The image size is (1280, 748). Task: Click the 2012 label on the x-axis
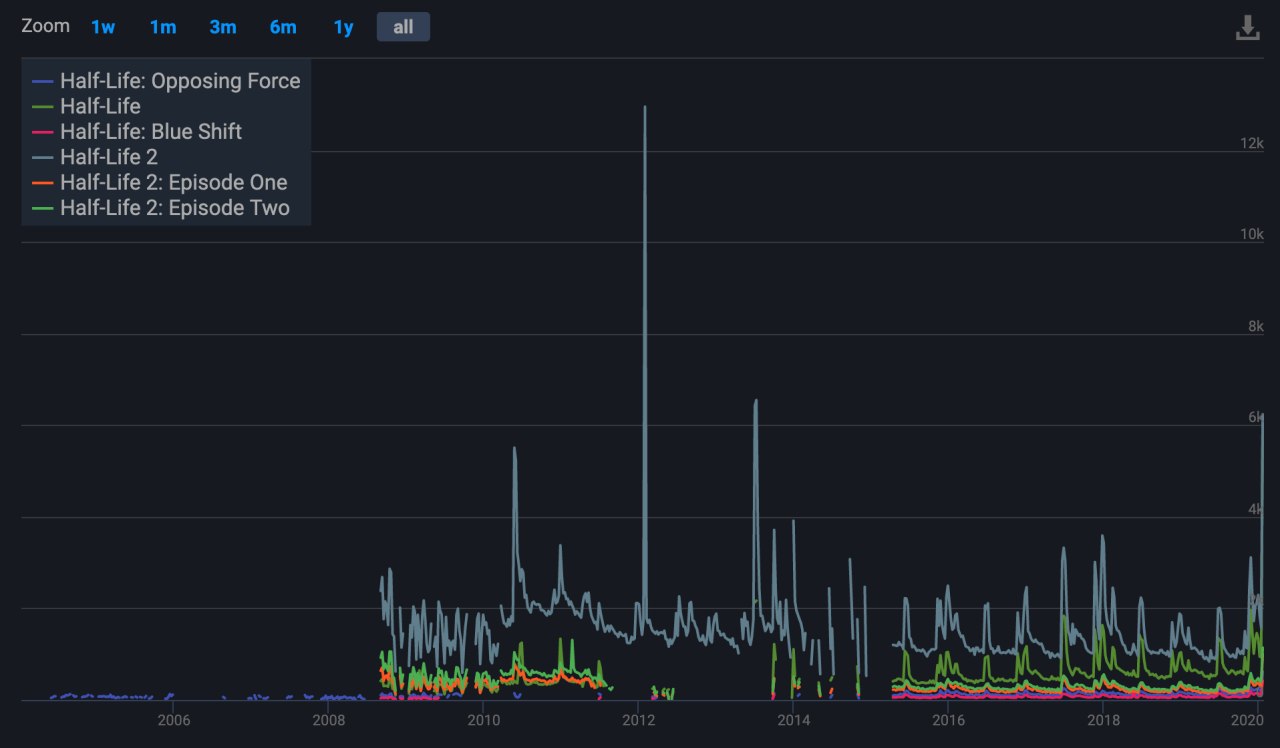pos(638,720)
